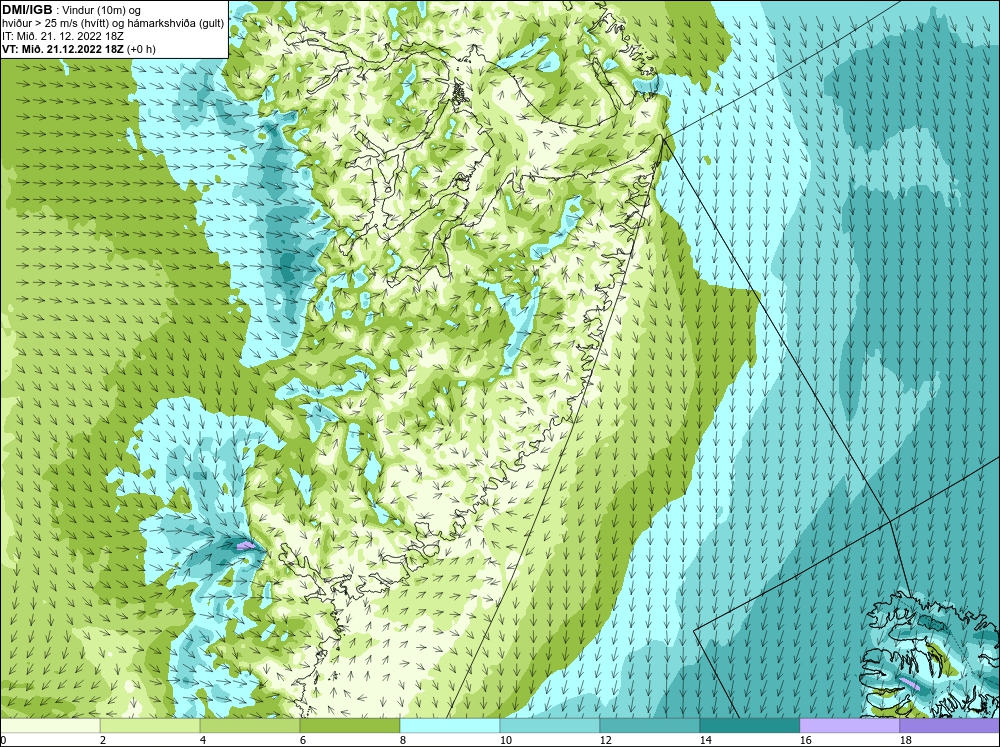Click the DMI/IGB title text
Viewport: 1000px width, 747px height.
click(27, 10)
